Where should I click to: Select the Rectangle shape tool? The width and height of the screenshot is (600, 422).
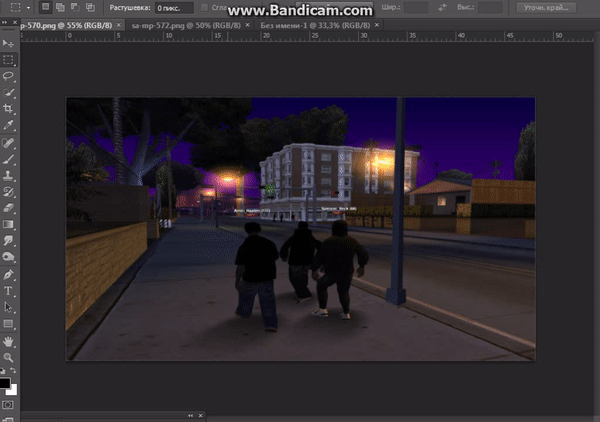click(8, 324)
